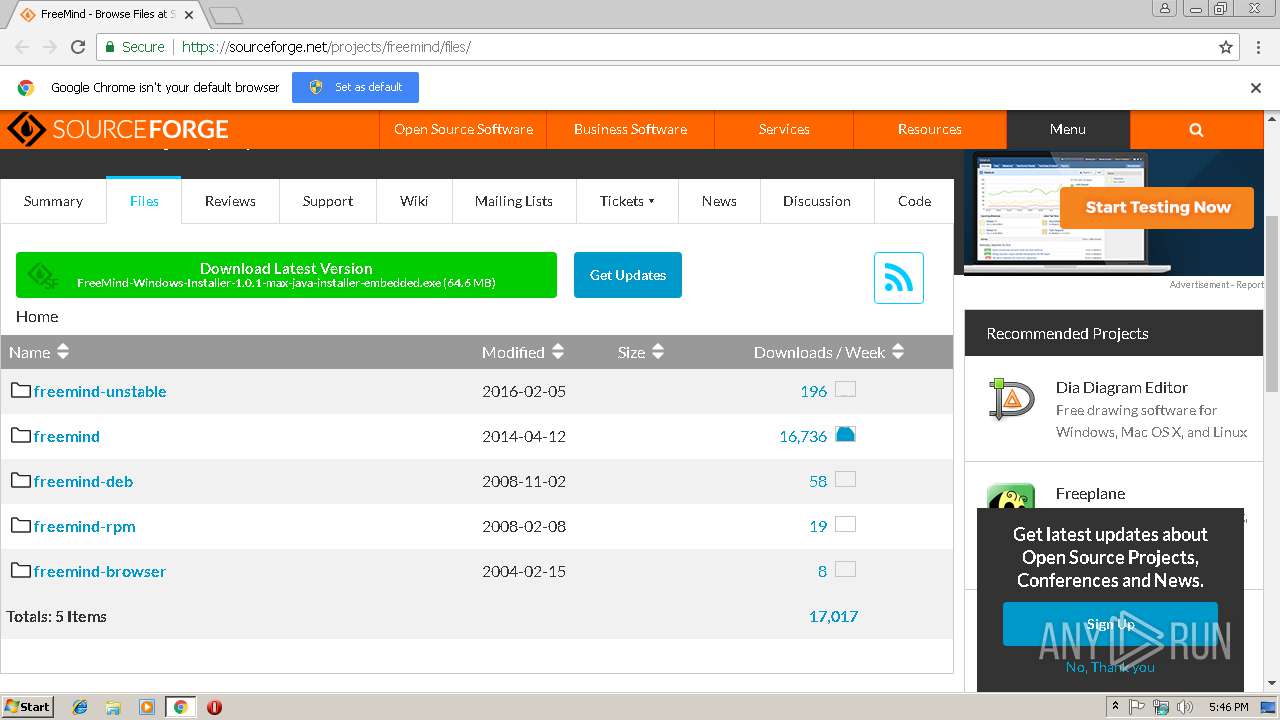
Task: Open the freemind-unstable folder link
Action: click(x=100, y=391)
